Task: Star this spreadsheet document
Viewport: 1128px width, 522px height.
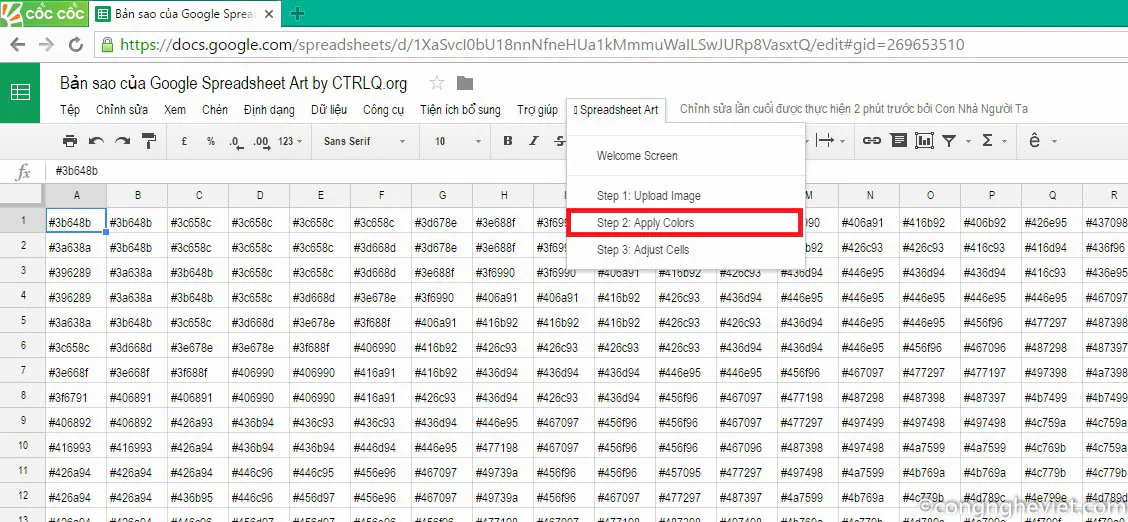Action: coord(437,83)
